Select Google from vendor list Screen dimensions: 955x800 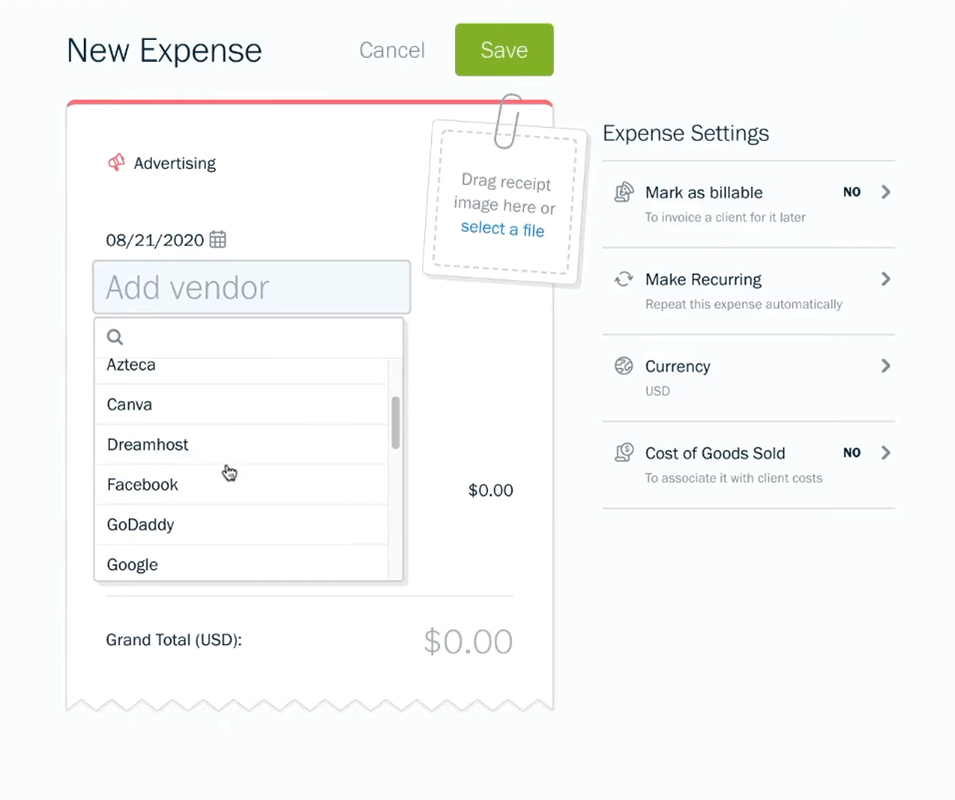pos(241,563)
